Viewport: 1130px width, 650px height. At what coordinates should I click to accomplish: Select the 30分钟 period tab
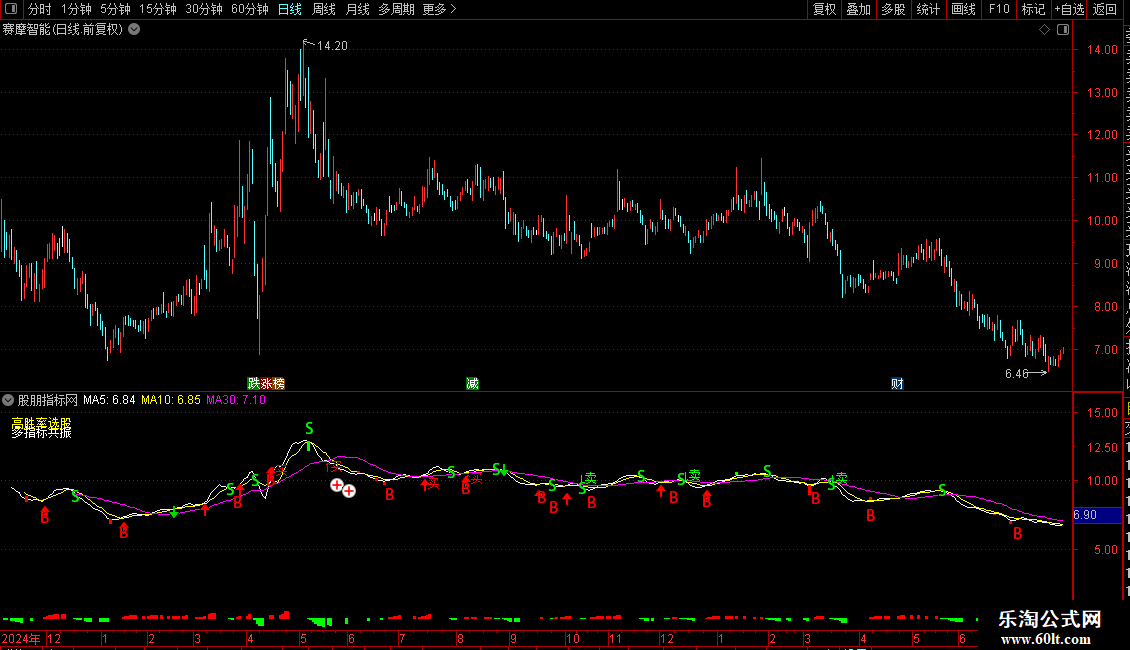[x=204, y=9]
